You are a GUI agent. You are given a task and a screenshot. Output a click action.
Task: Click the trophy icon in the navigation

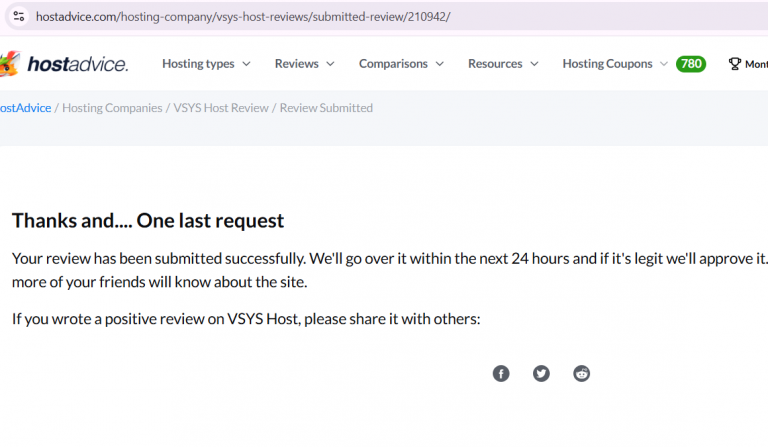coord(735,64)
